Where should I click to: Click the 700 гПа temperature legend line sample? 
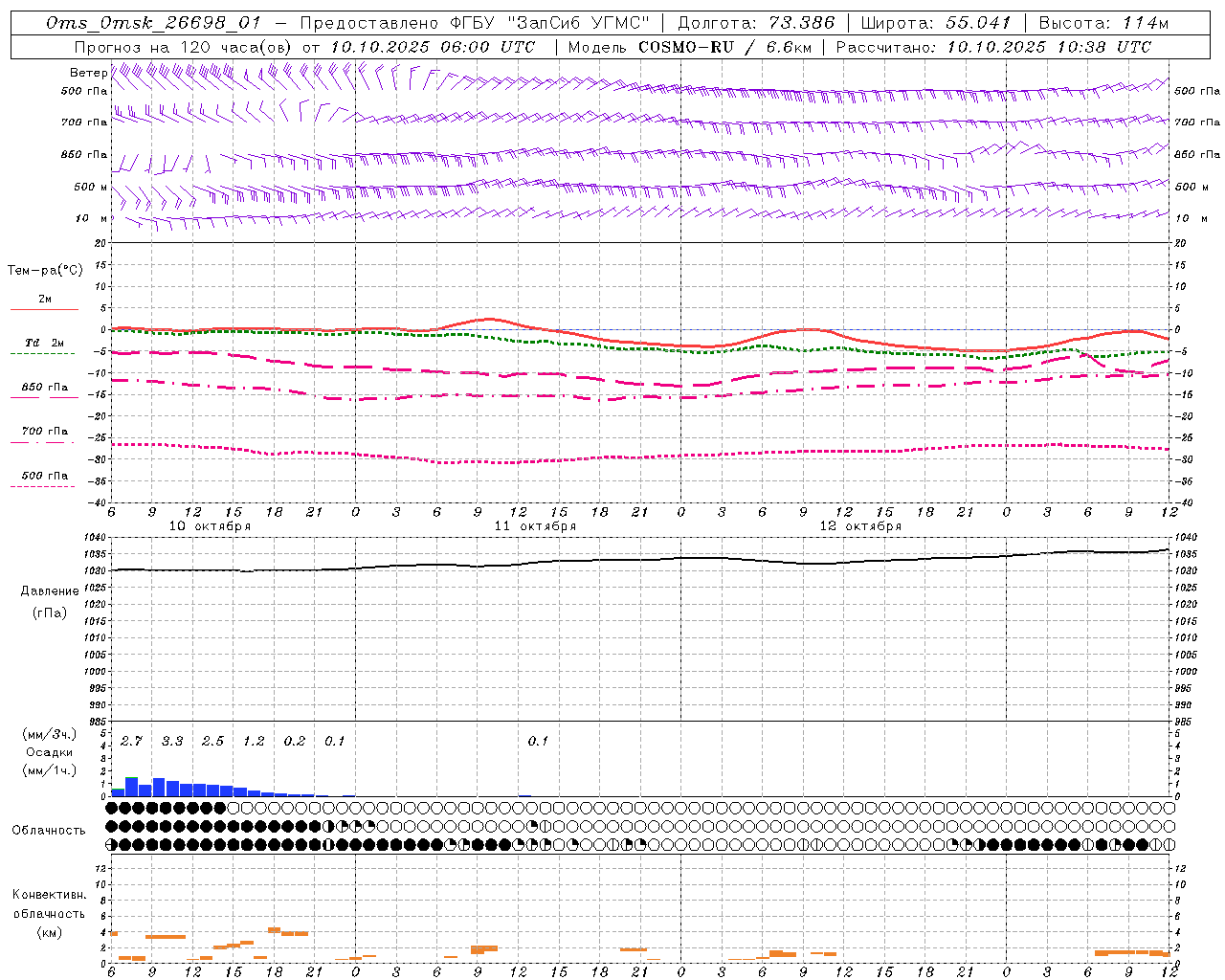pyautogui.click(x=44, y=442)
